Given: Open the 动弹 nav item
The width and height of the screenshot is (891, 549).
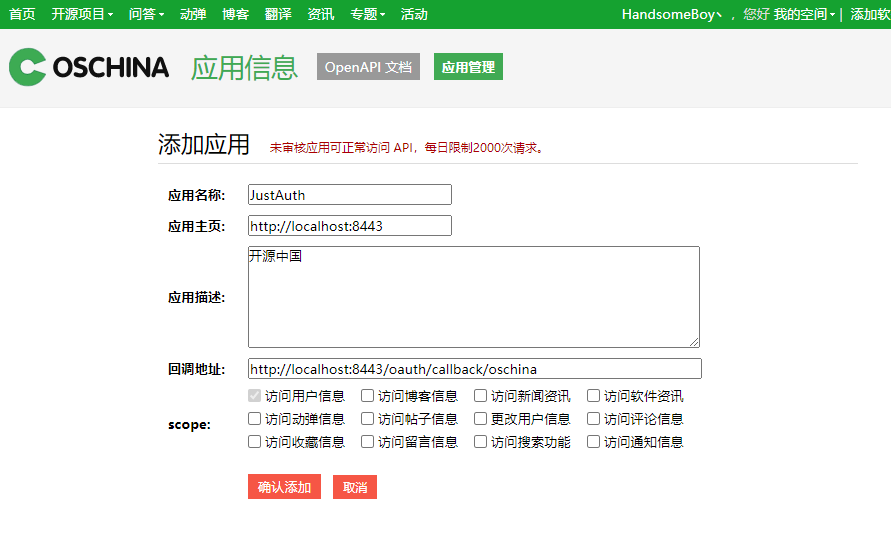Looking at the screenshot, I should [193, 14].
